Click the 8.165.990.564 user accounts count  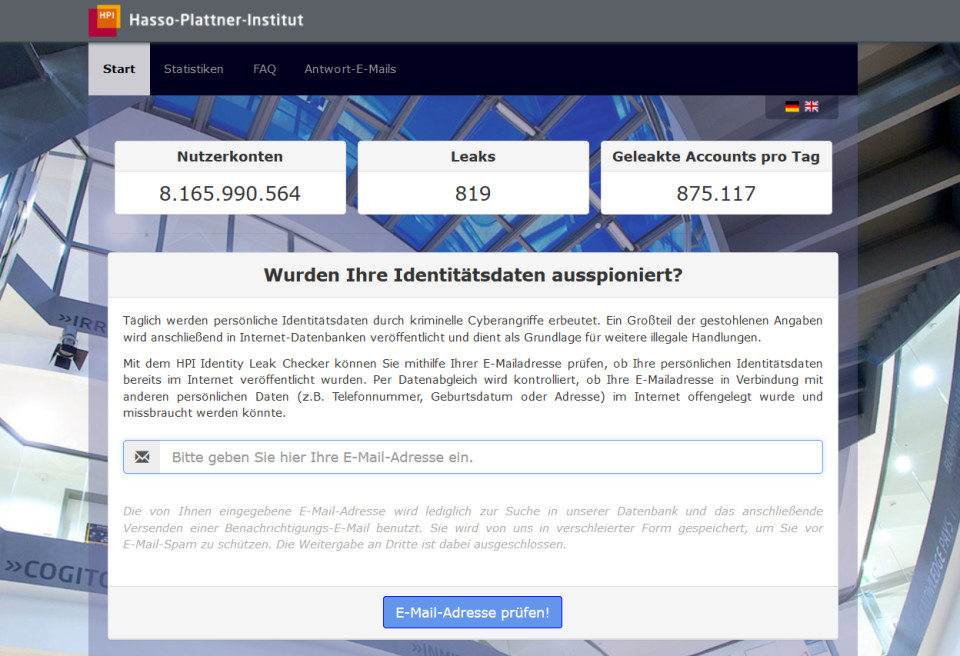(x=230, y=193)
